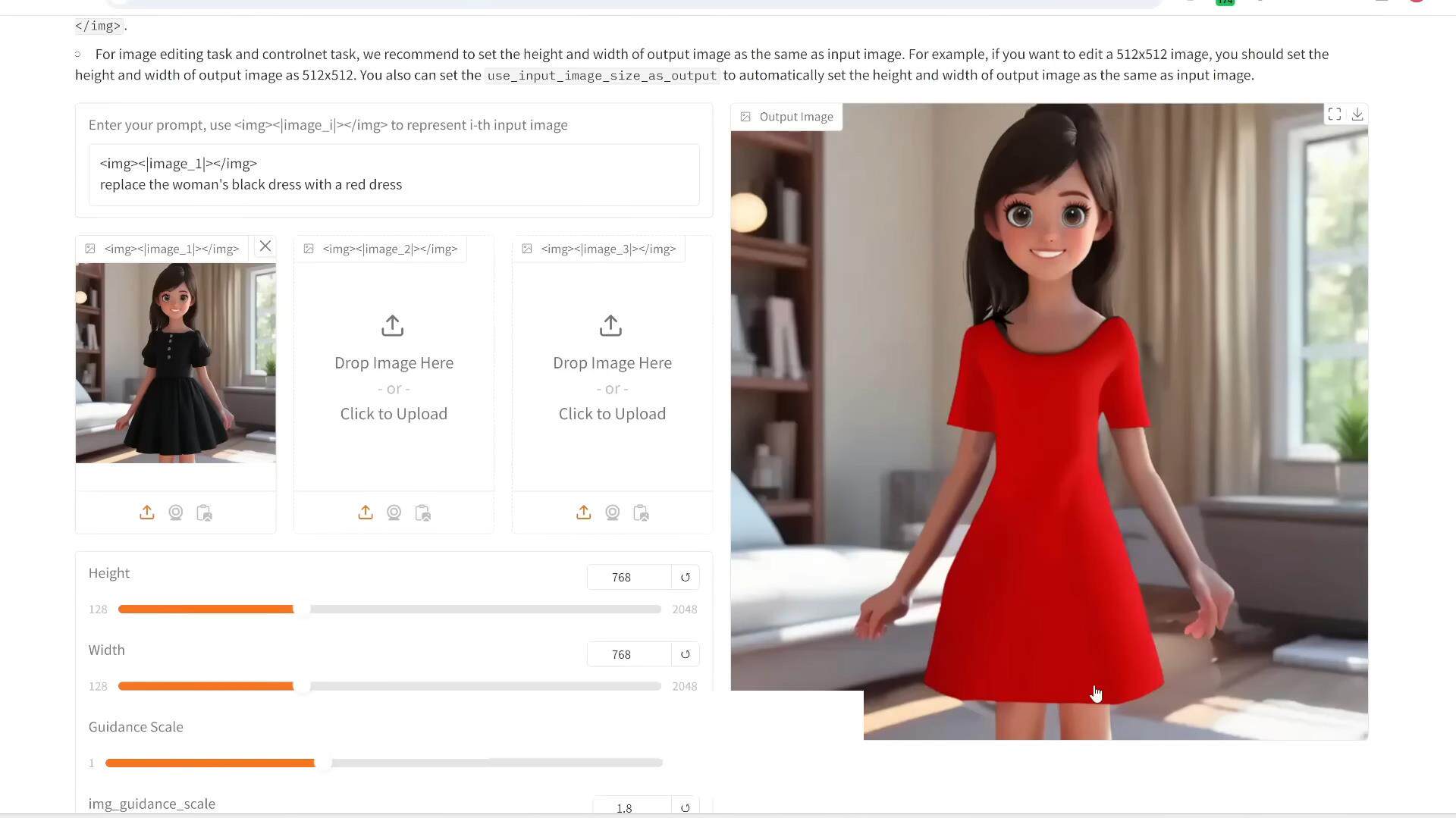Screen dimensions: 1456x818
Task: Click clipboard paste icon under image_3 panel
Action: [641, 513]
